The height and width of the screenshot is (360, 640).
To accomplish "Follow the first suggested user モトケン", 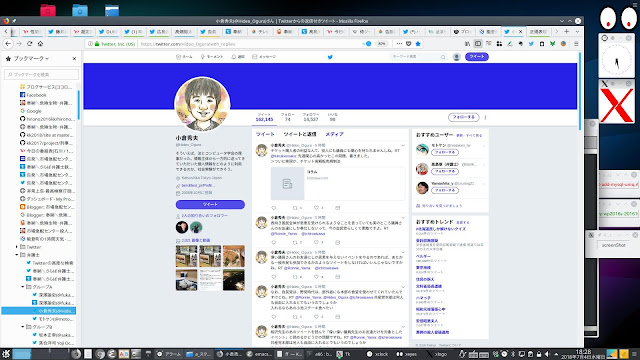I will pos(445,152).
